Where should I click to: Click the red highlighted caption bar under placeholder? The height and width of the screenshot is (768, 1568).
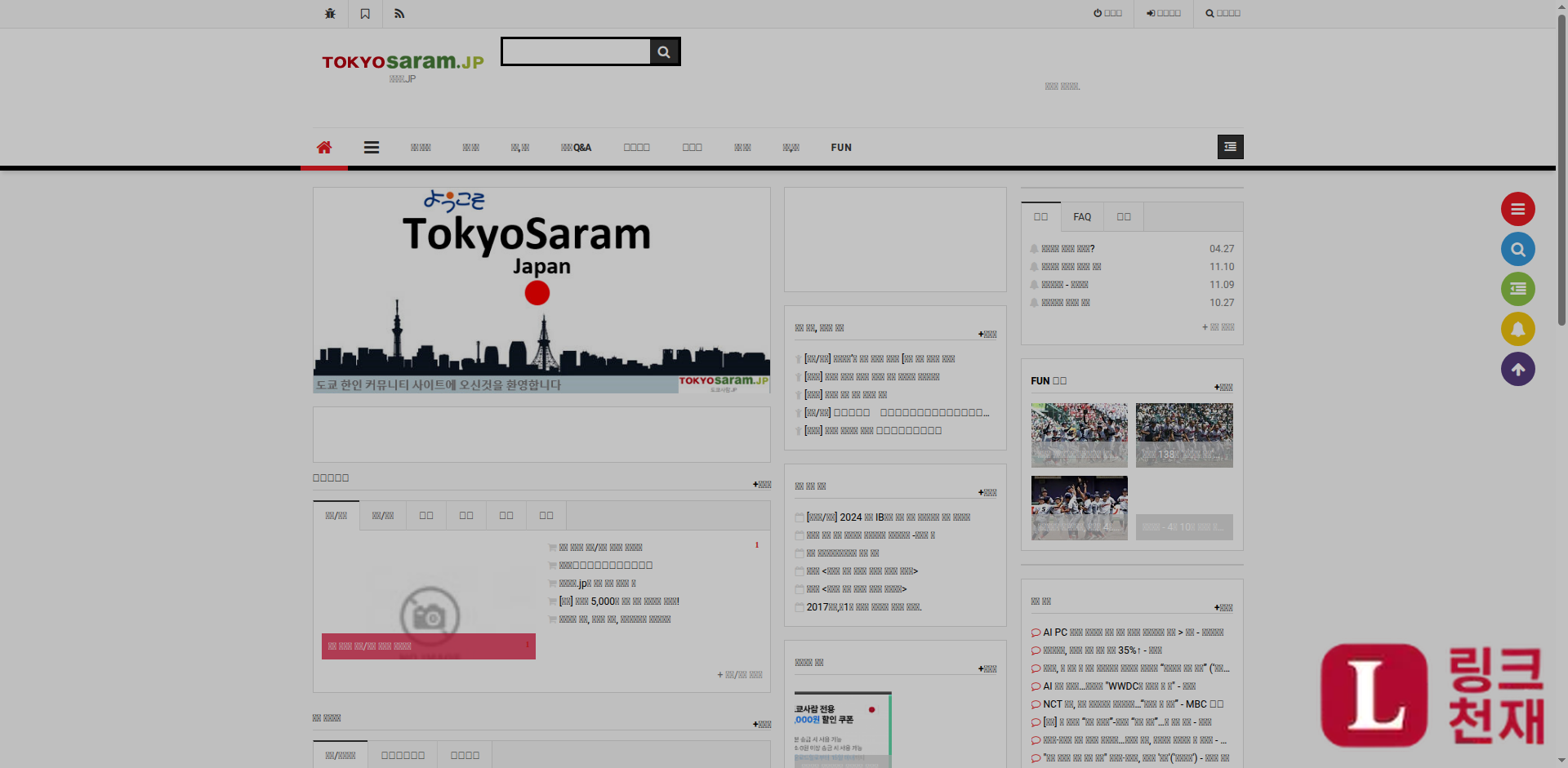pyautogui.click(x=429, y=646)
